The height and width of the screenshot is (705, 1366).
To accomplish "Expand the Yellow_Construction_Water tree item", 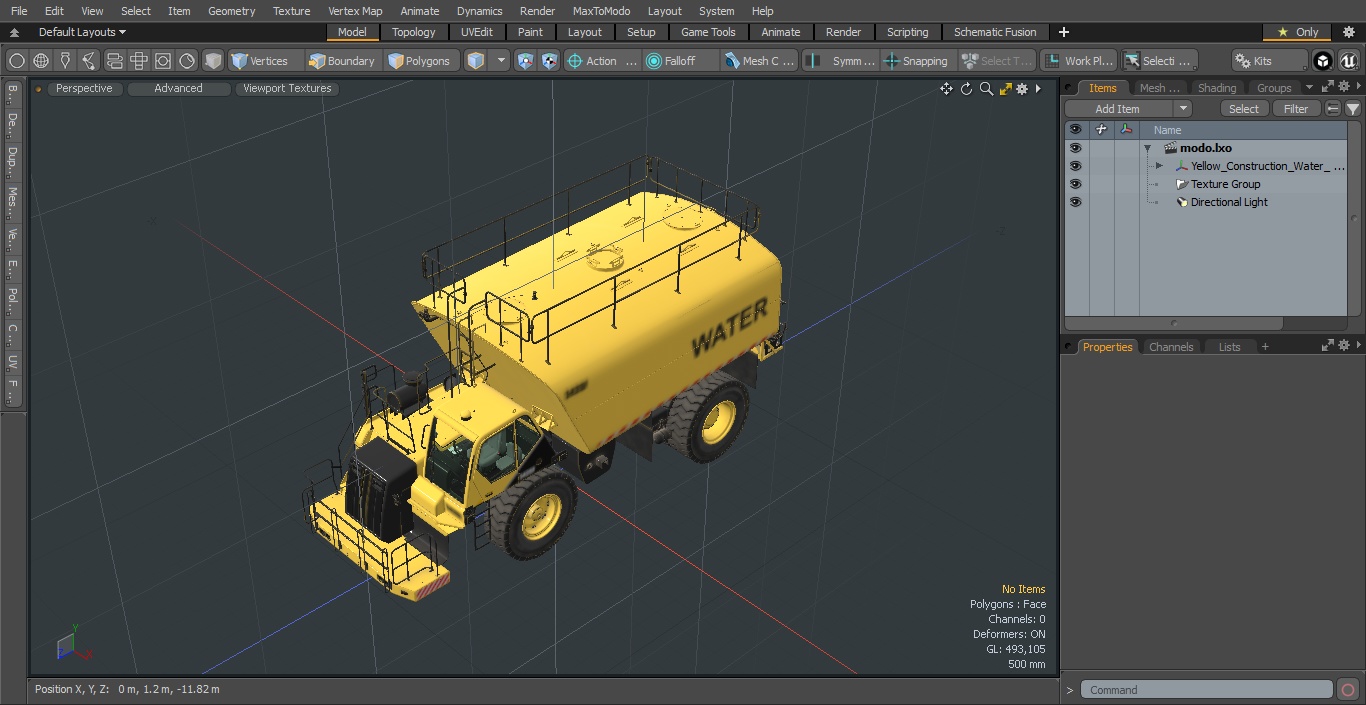I will pyautogui.click(x=1159, y=166).
